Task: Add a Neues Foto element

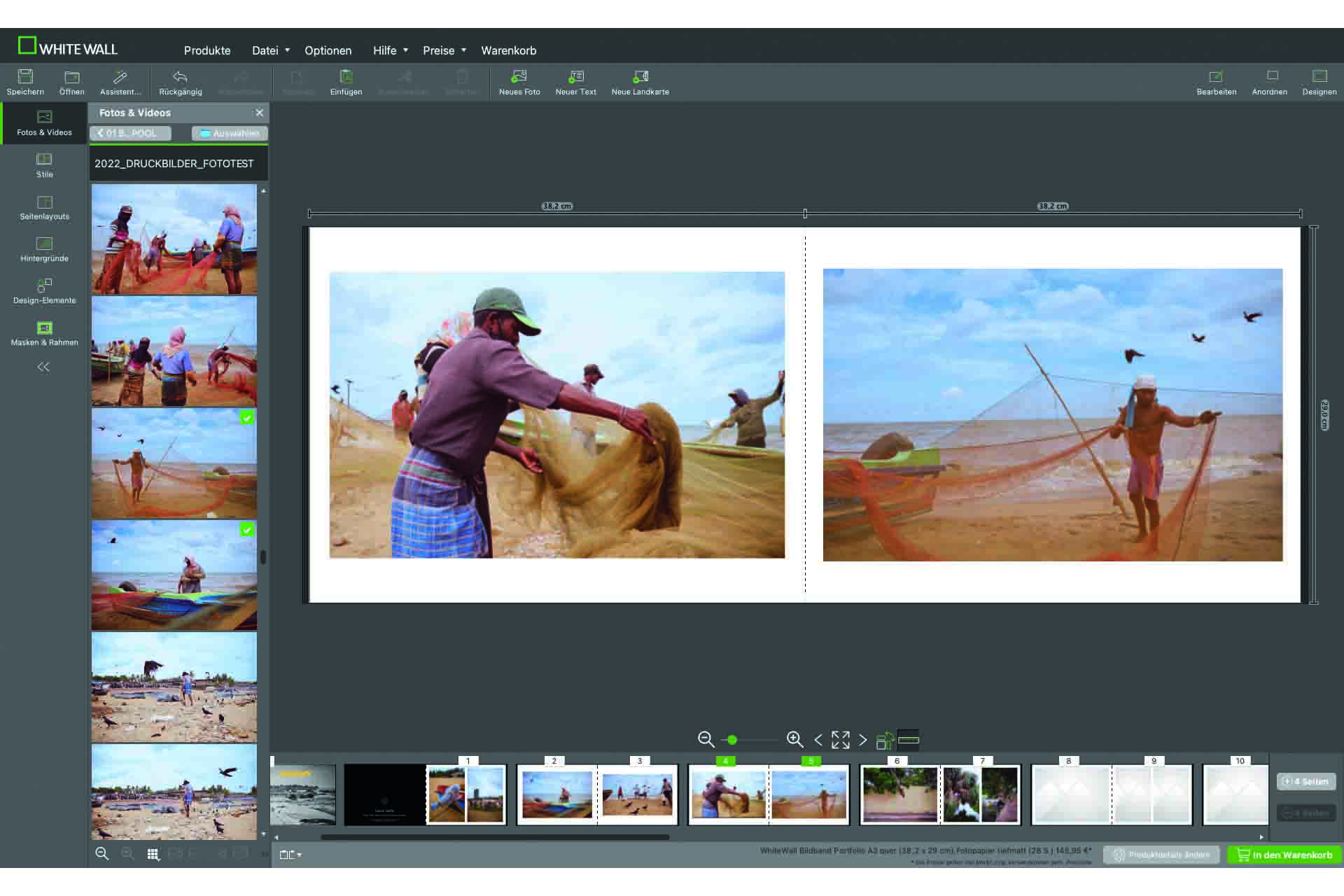Action: coord(519,81)
